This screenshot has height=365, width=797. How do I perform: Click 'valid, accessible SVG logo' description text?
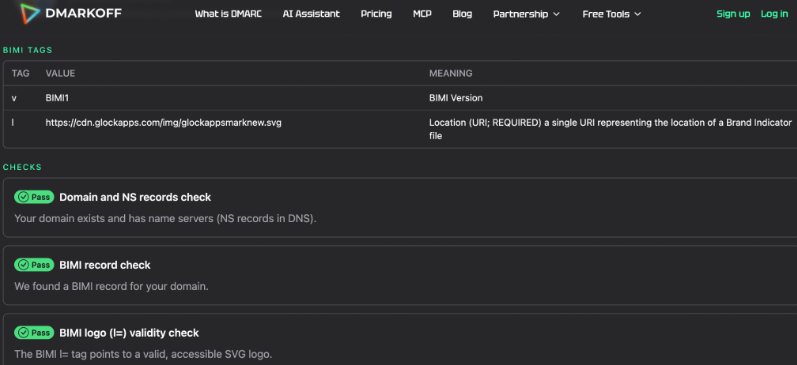click(143, 354)
